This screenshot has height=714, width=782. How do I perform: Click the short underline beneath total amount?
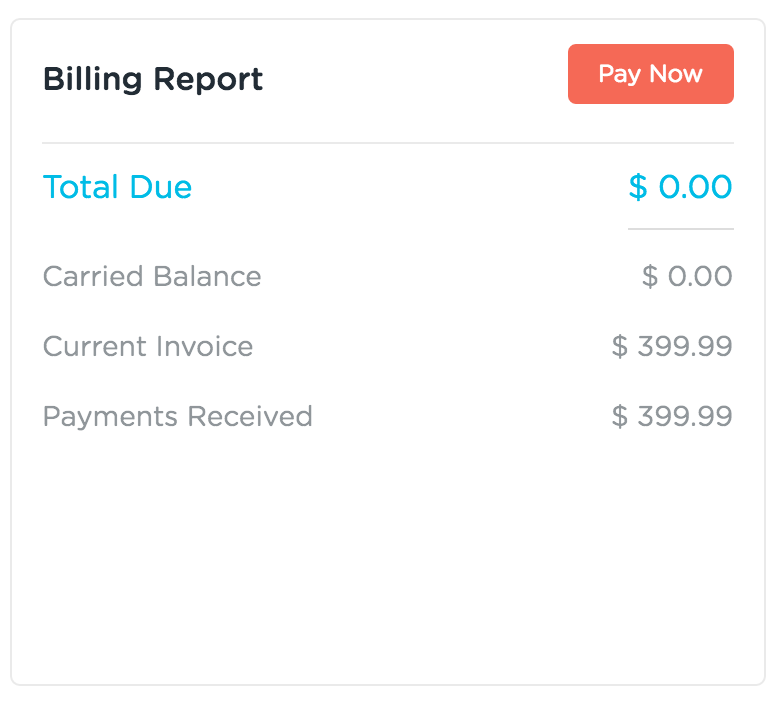point(680,229)
